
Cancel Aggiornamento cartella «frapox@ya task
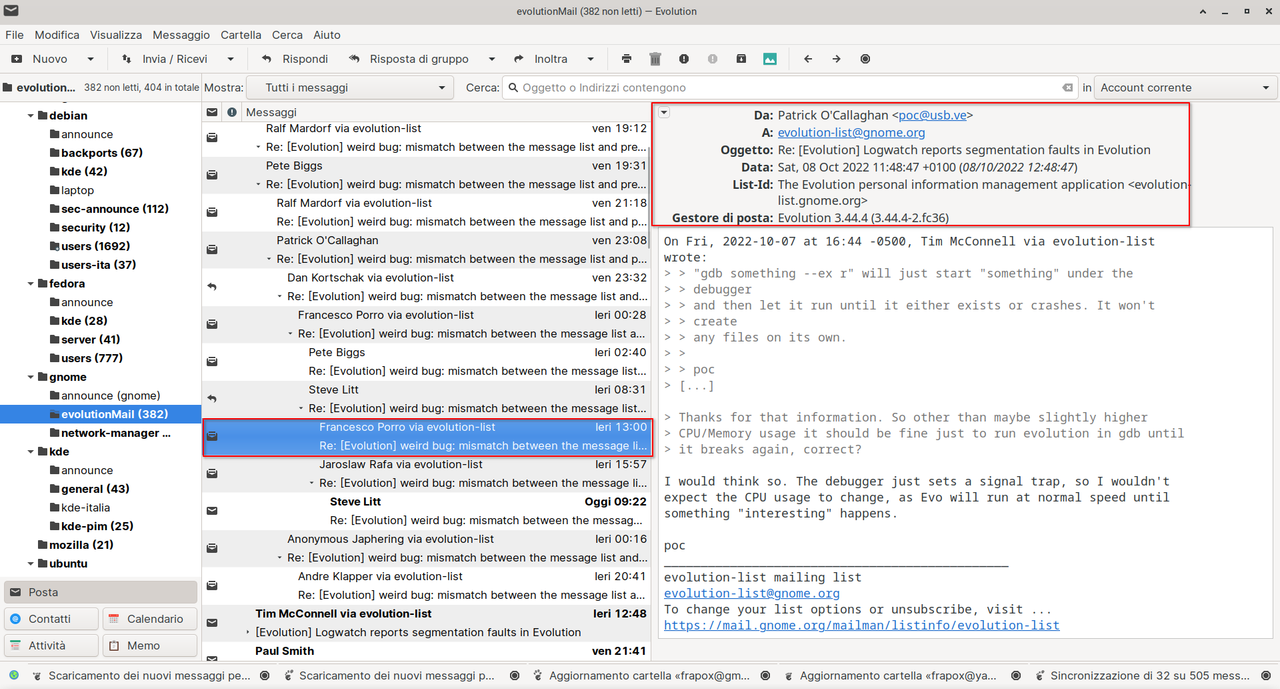[x=1014, y=676]
